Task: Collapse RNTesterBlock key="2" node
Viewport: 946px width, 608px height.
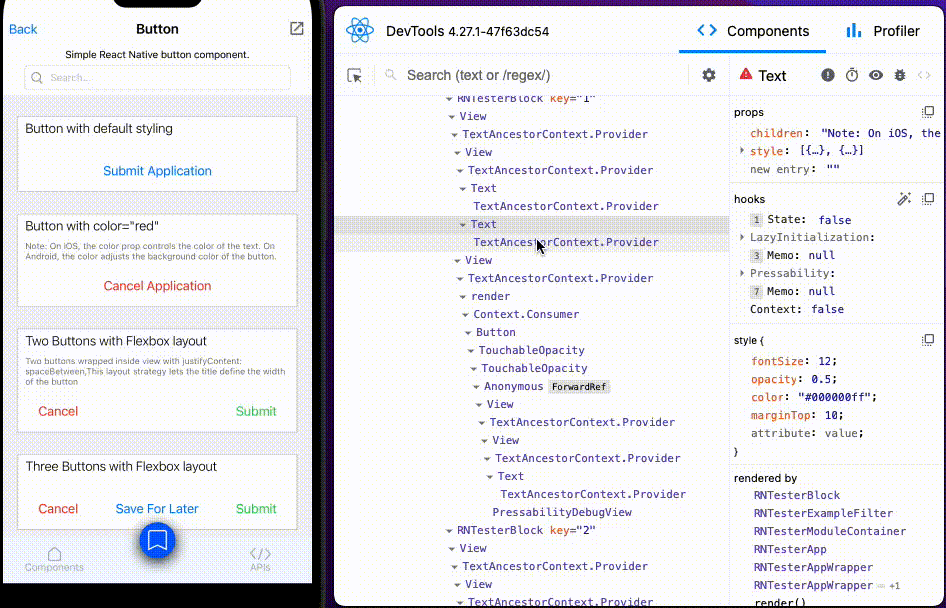Action: click(x=447, y=530)
